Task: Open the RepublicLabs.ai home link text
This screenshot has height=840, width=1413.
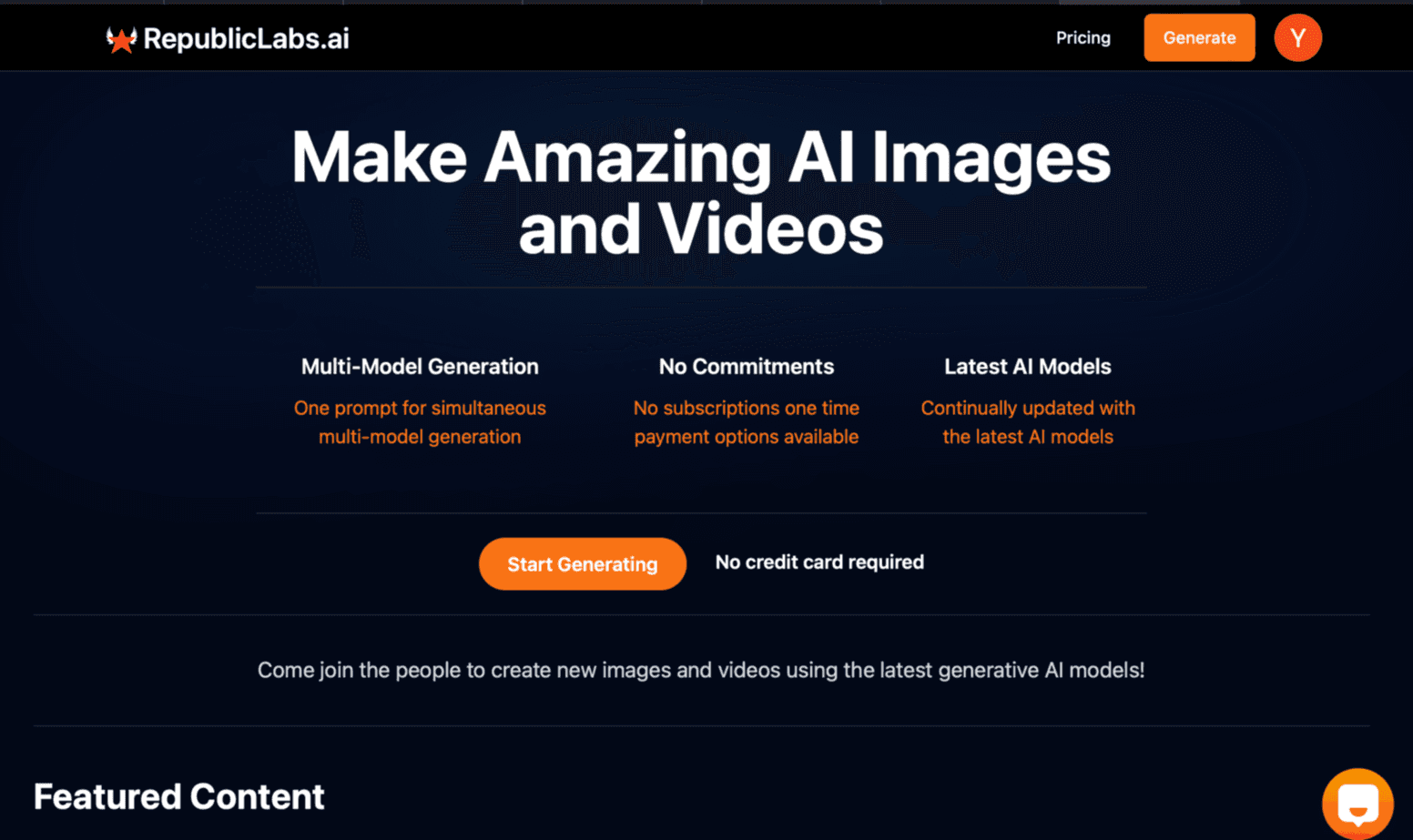Action: pyautogui.click(x=246, y=38)
